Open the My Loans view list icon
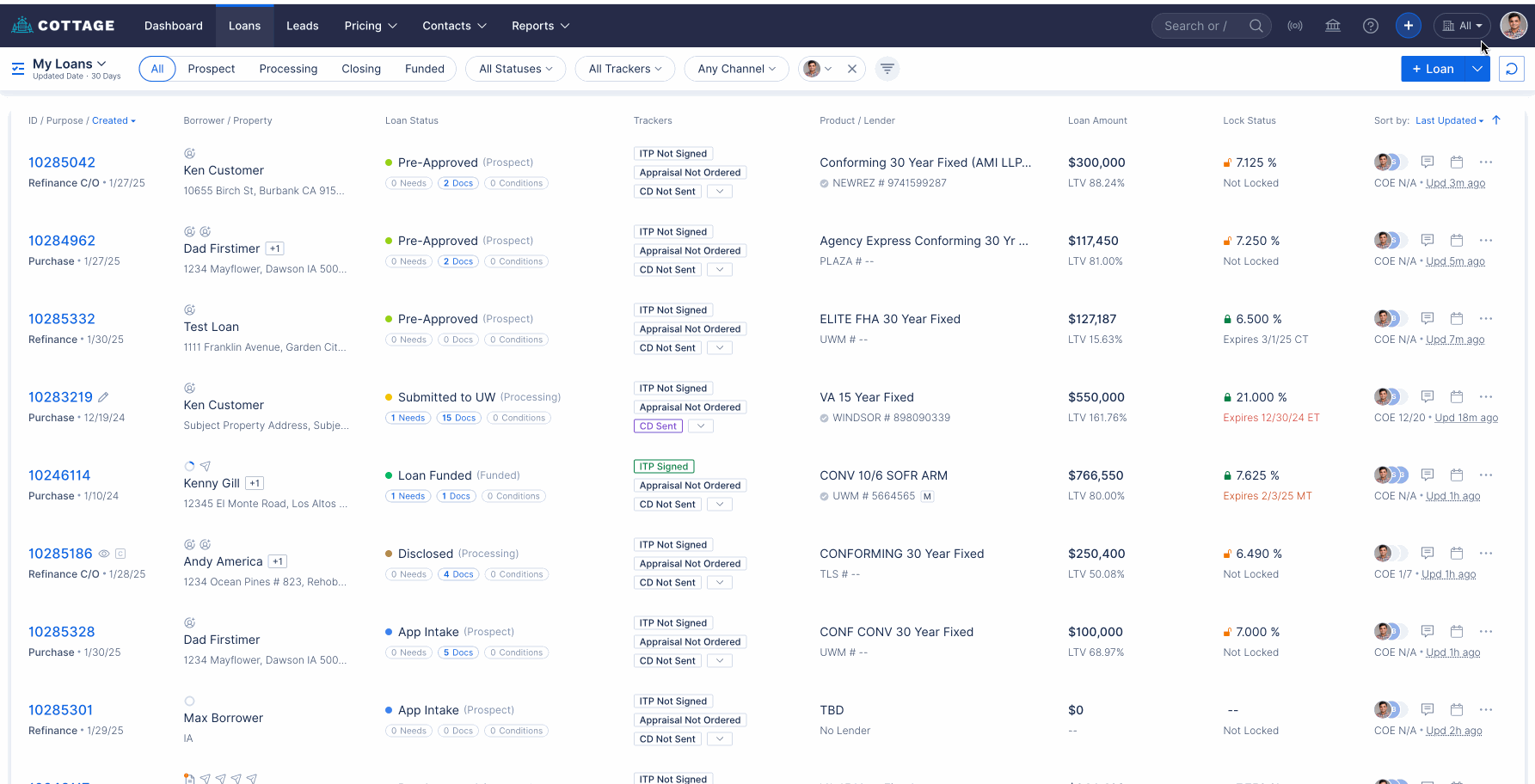The image size is (1535, 784). 18,69
